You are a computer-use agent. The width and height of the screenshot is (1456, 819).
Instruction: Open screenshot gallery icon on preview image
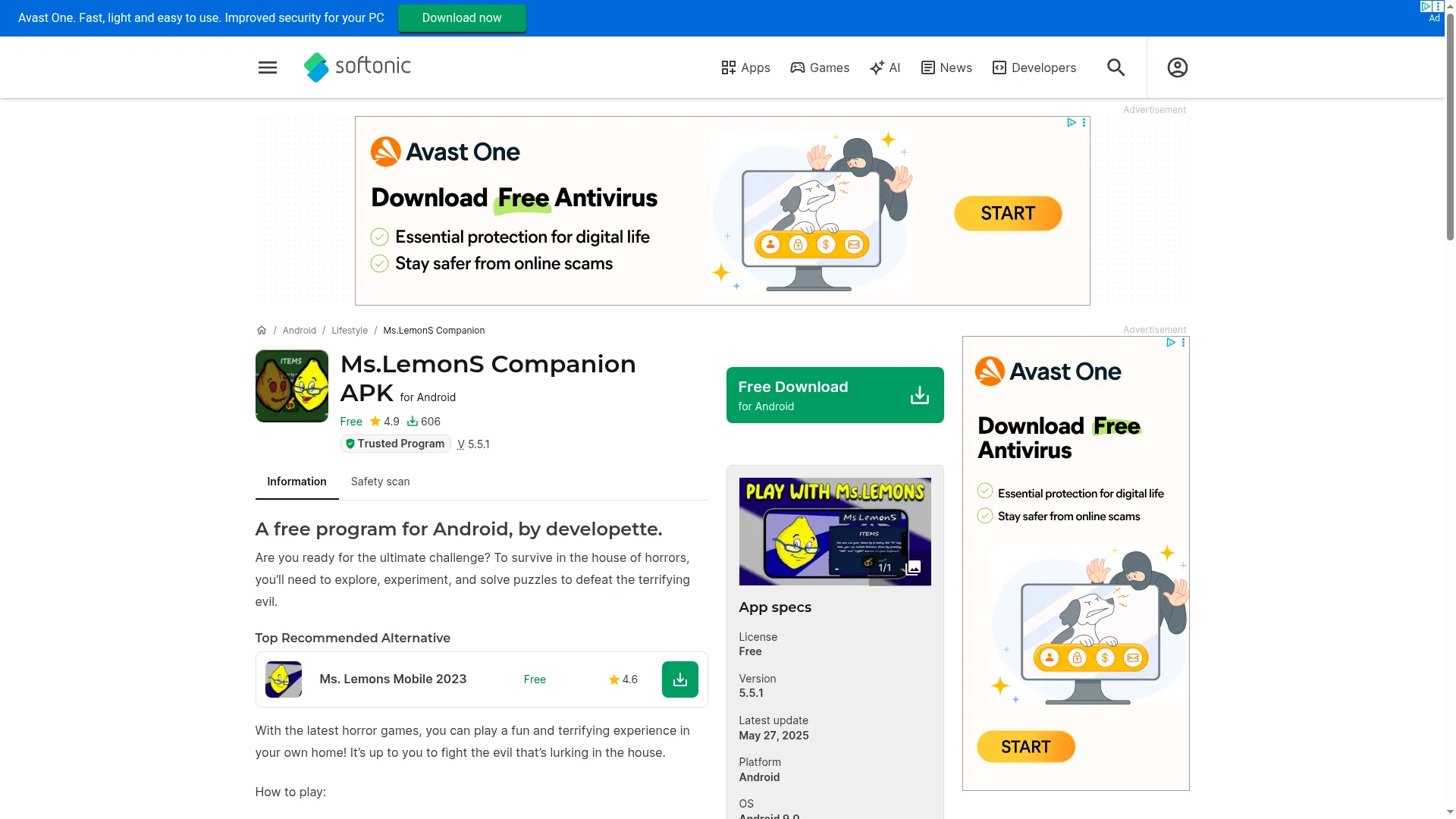[914, 568]
